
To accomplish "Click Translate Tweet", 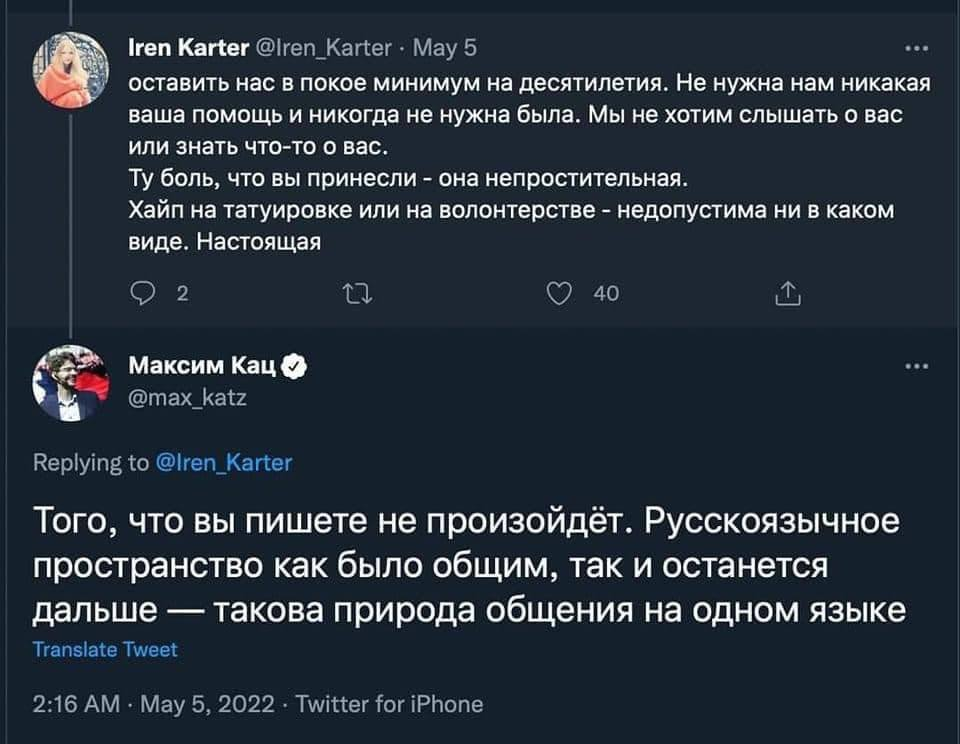I will point(105,649).
